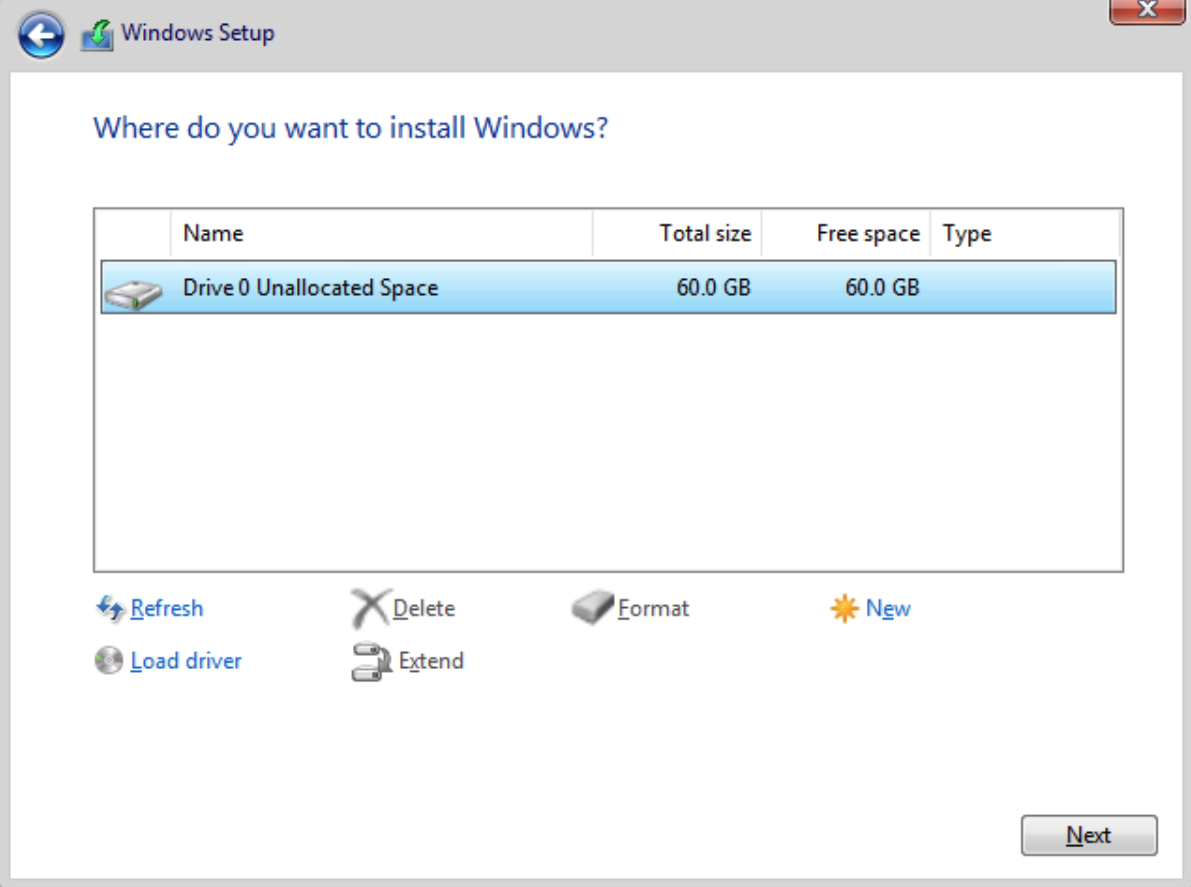This screenshot has height=887, width=1191.
Task: Click the Refresh link text
Action: [x=166, y=608]
